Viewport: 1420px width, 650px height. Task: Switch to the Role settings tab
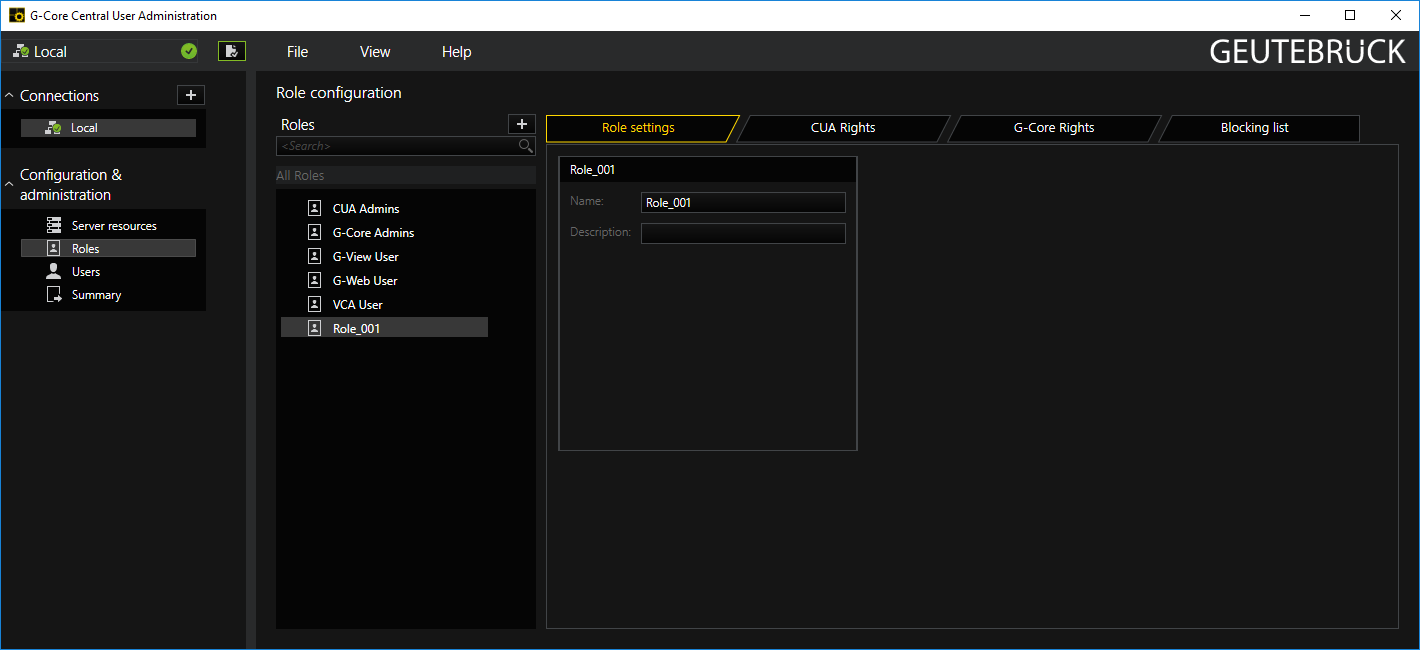click(x=639, y=128)
